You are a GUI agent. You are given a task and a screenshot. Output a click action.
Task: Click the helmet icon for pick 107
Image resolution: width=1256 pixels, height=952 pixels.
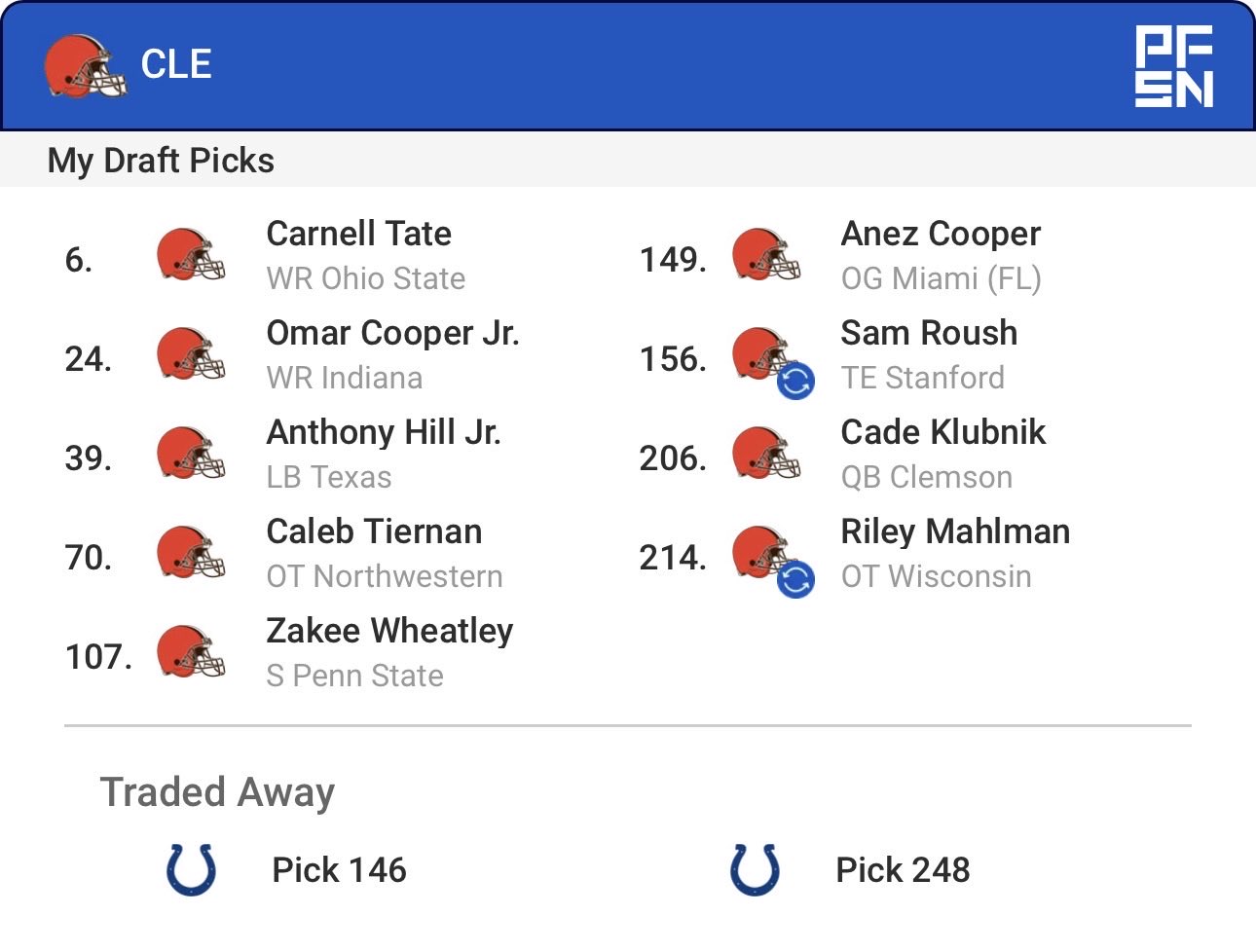coord(191,653)
